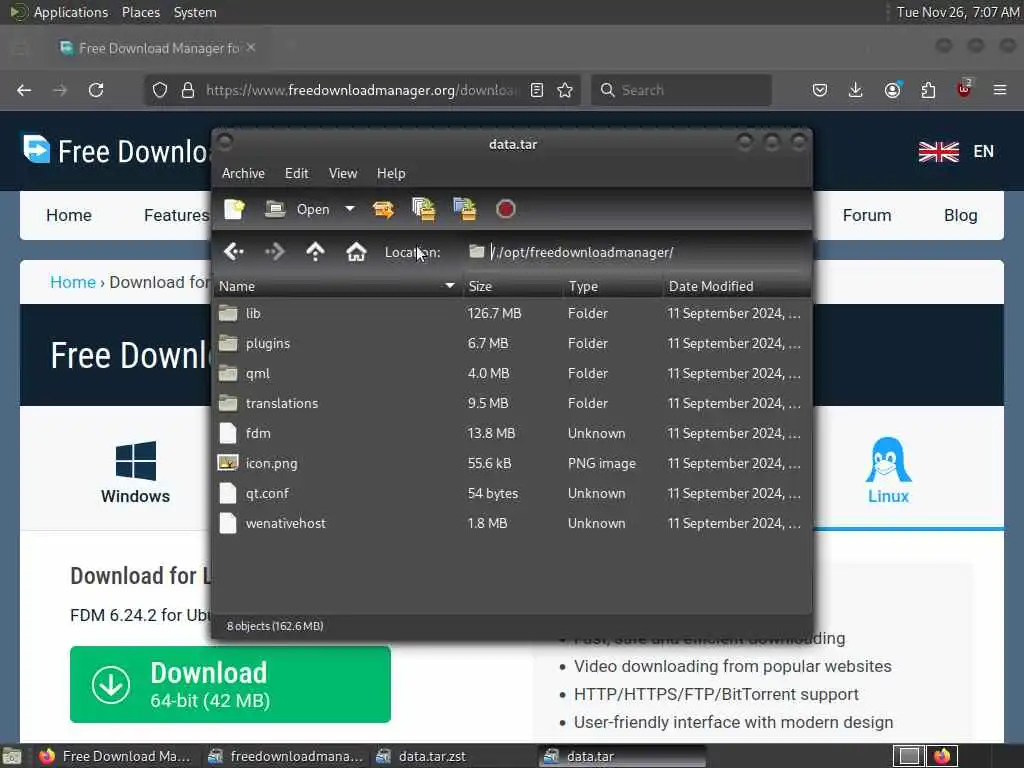Viewport: 1024px width, 768px height.
Task: Click the Extract files icon
Action: click(383, 209)
